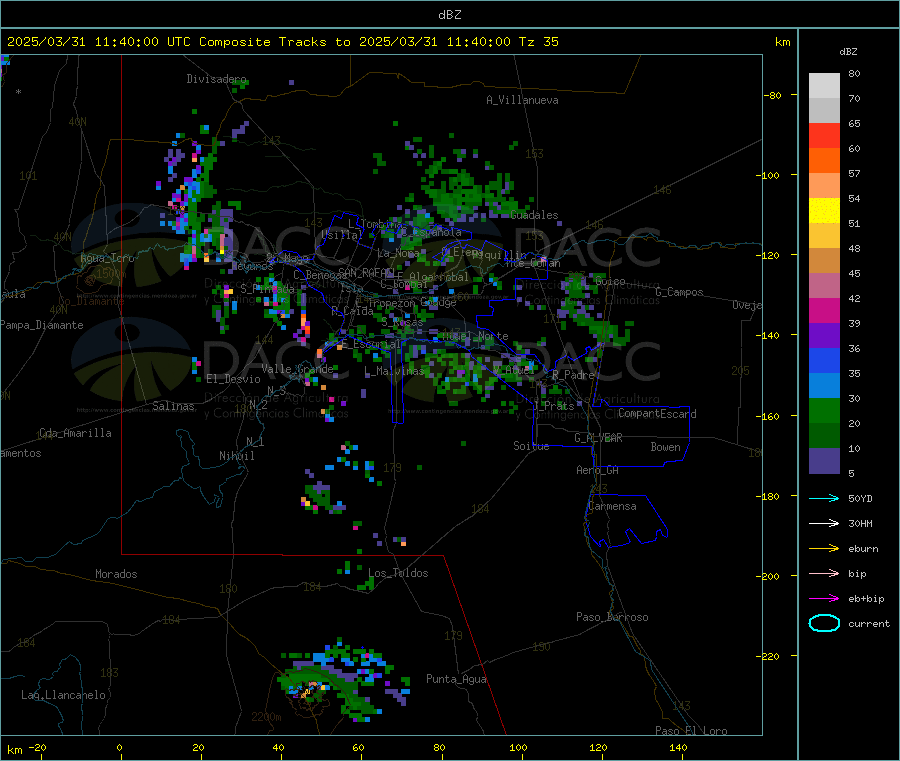Screen dimensions: 900x761
Task: Select the purple 36-39 dBZ swatch
Action: tap(824, 336)
